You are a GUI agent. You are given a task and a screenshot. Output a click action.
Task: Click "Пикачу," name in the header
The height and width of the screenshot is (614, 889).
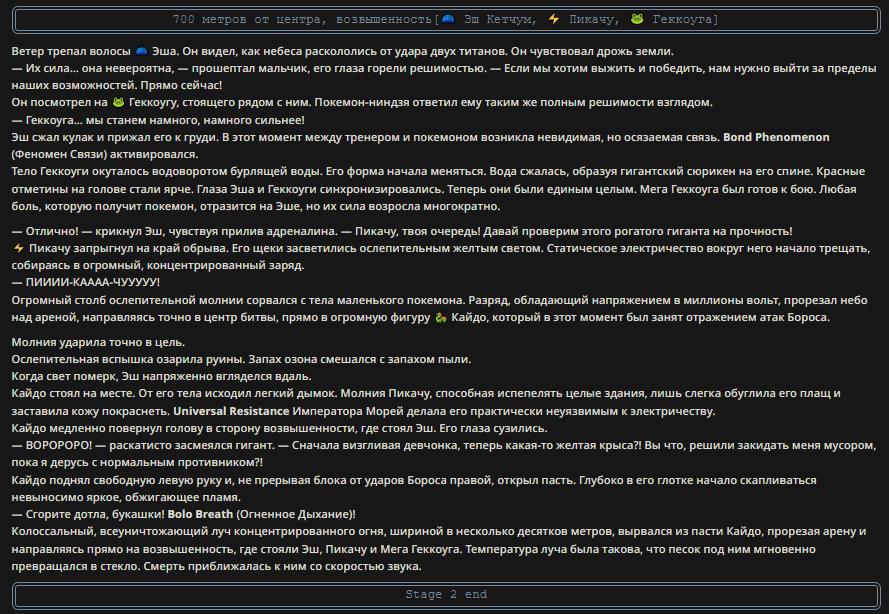[x=594, y=20]
